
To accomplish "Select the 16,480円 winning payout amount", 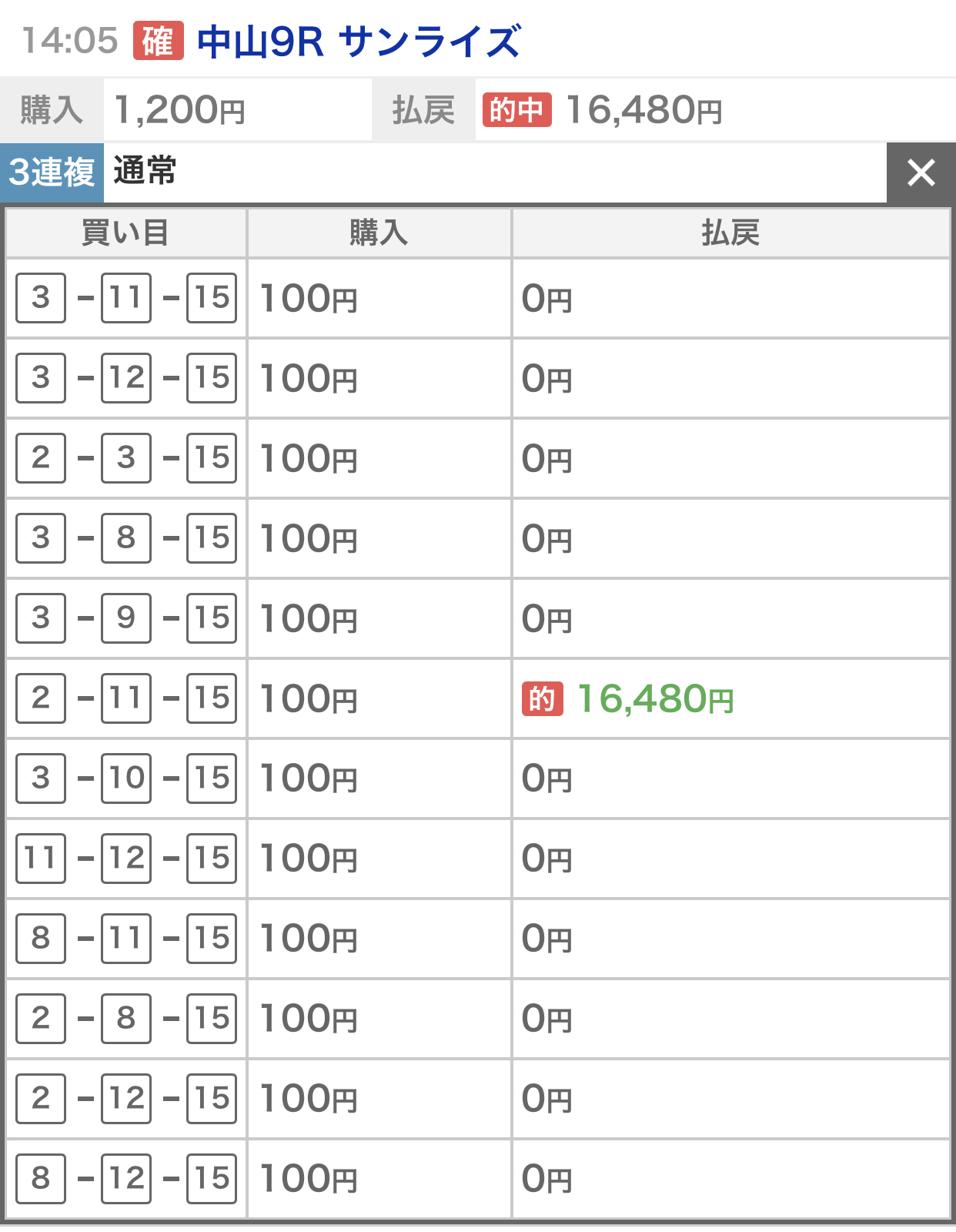I will (654, 699).
